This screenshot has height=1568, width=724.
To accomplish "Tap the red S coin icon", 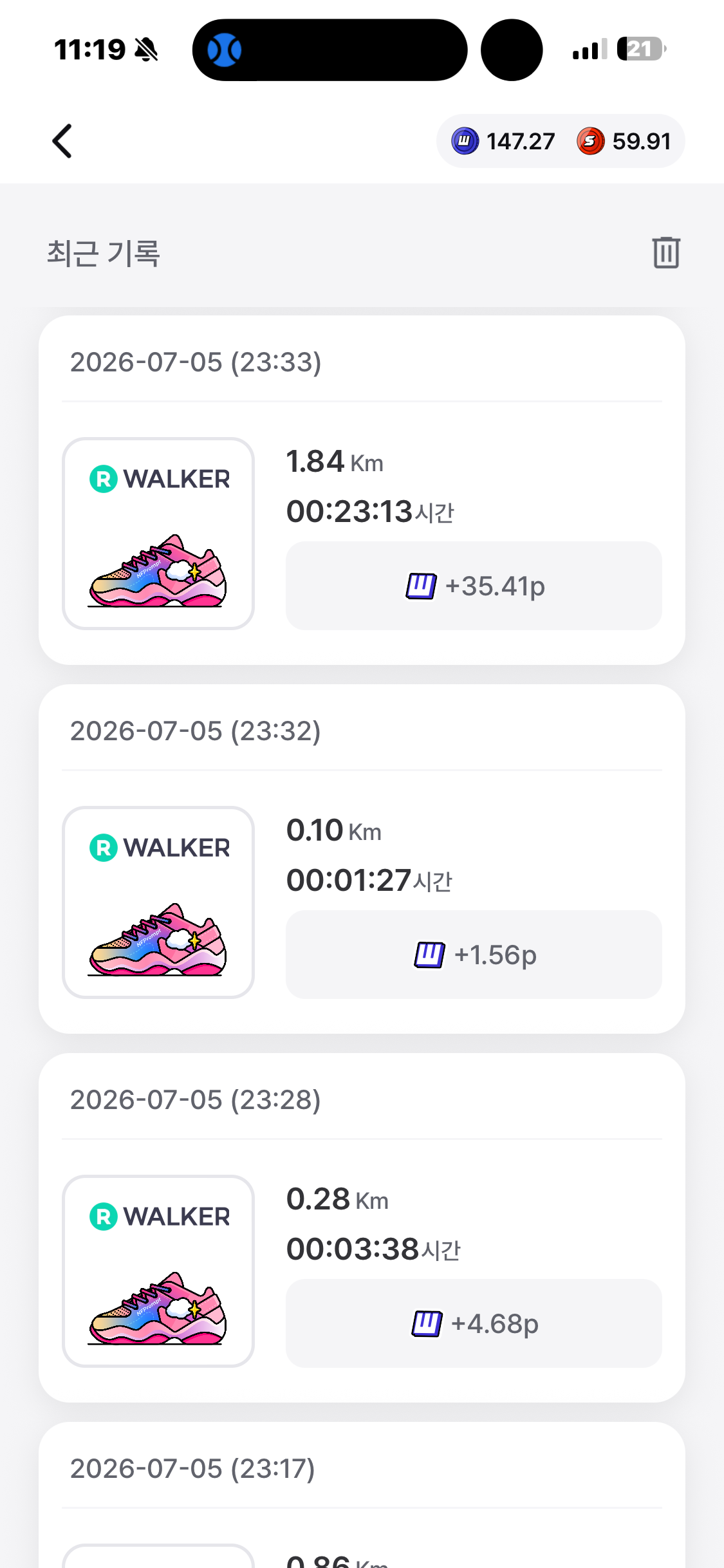I will (590, 141).
